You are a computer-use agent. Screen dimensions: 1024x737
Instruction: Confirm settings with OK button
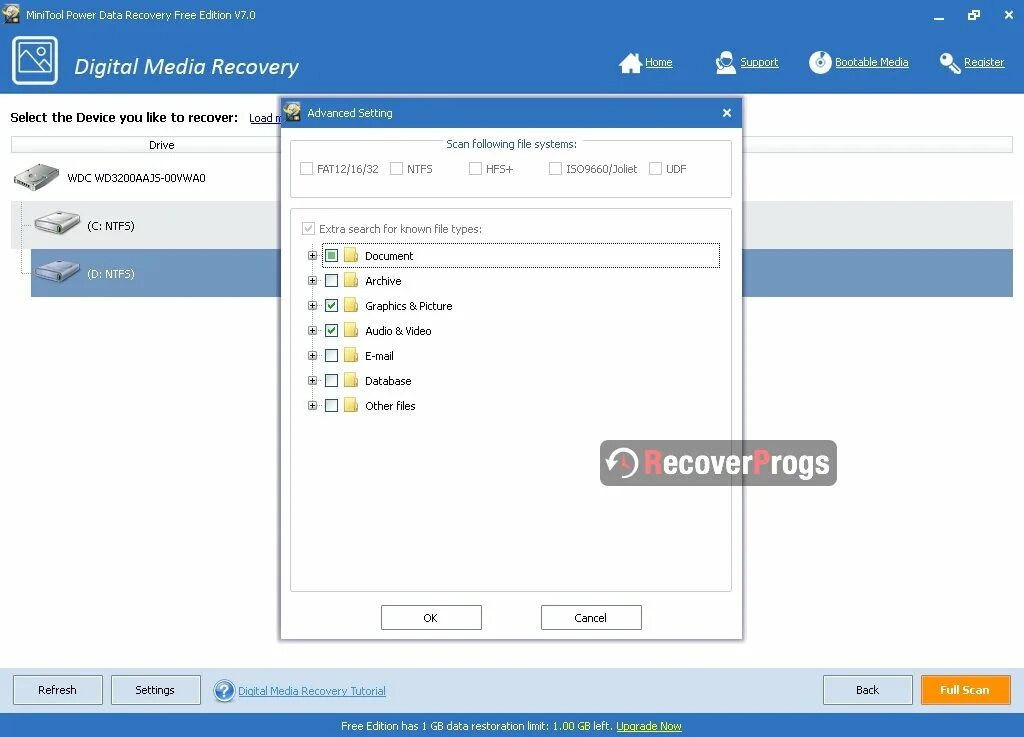tap(431, 618)
